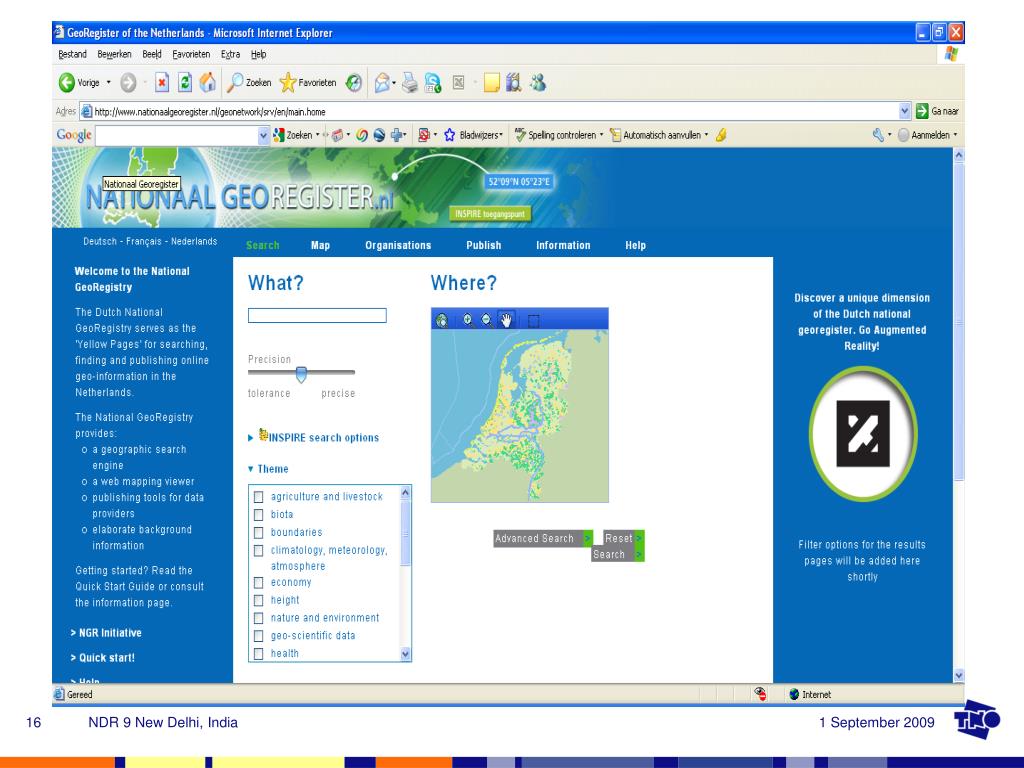Viewport: 1024px width, 768px height.
Task: Refresh the page with green arrows icon
Action: [x=185, y=82]
